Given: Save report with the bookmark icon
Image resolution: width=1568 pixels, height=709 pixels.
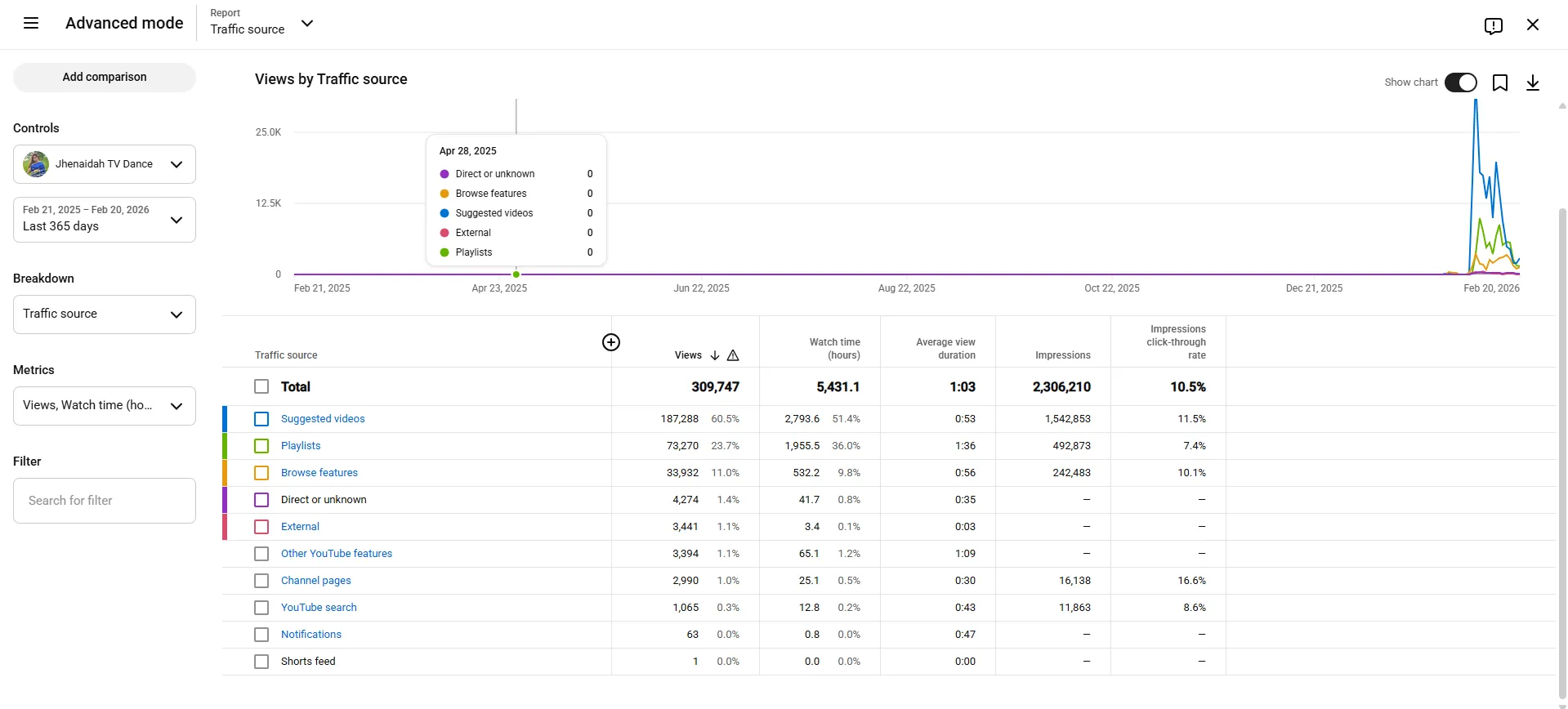Looking at the screenshot, I should (1500, 82).
